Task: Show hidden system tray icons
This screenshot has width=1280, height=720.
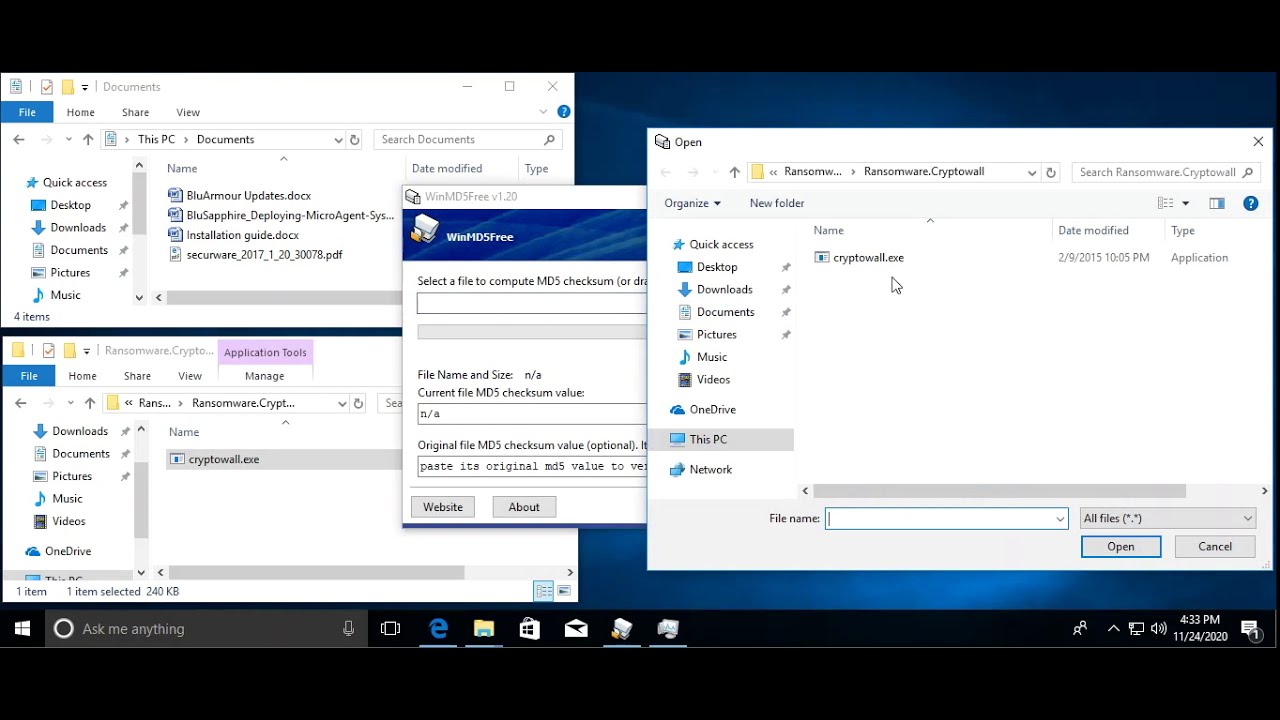Action: coord(1114,629)
